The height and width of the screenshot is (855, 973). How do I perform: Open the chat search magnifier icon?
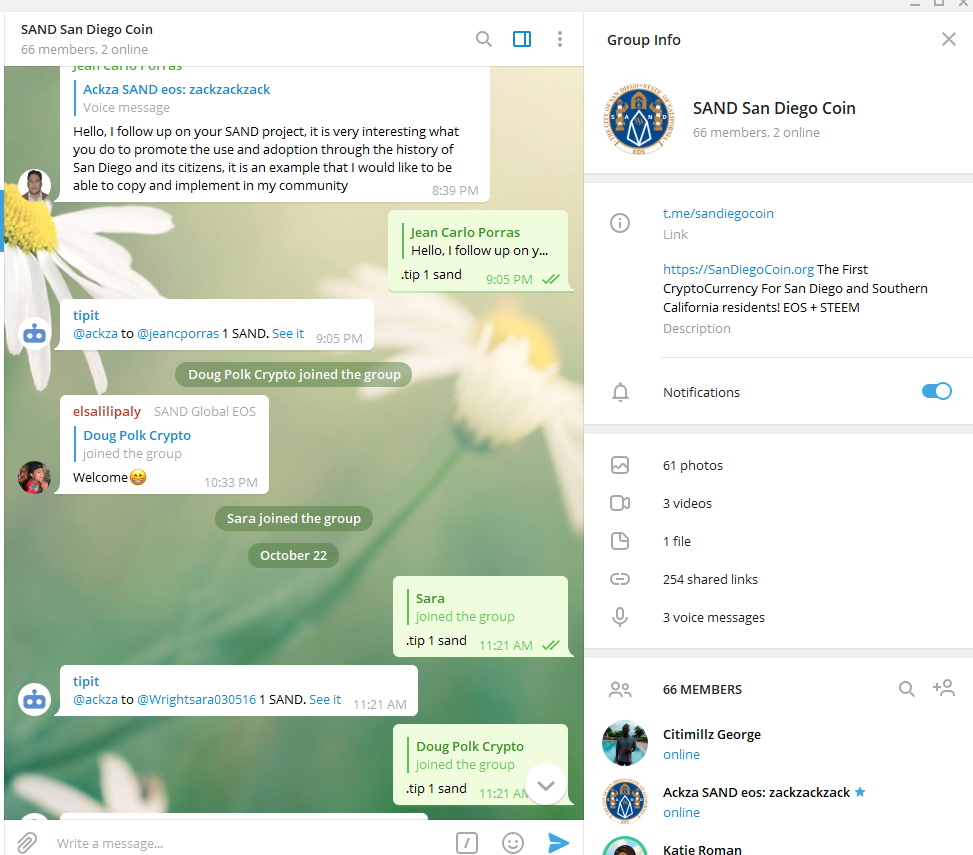click(484, 40)
